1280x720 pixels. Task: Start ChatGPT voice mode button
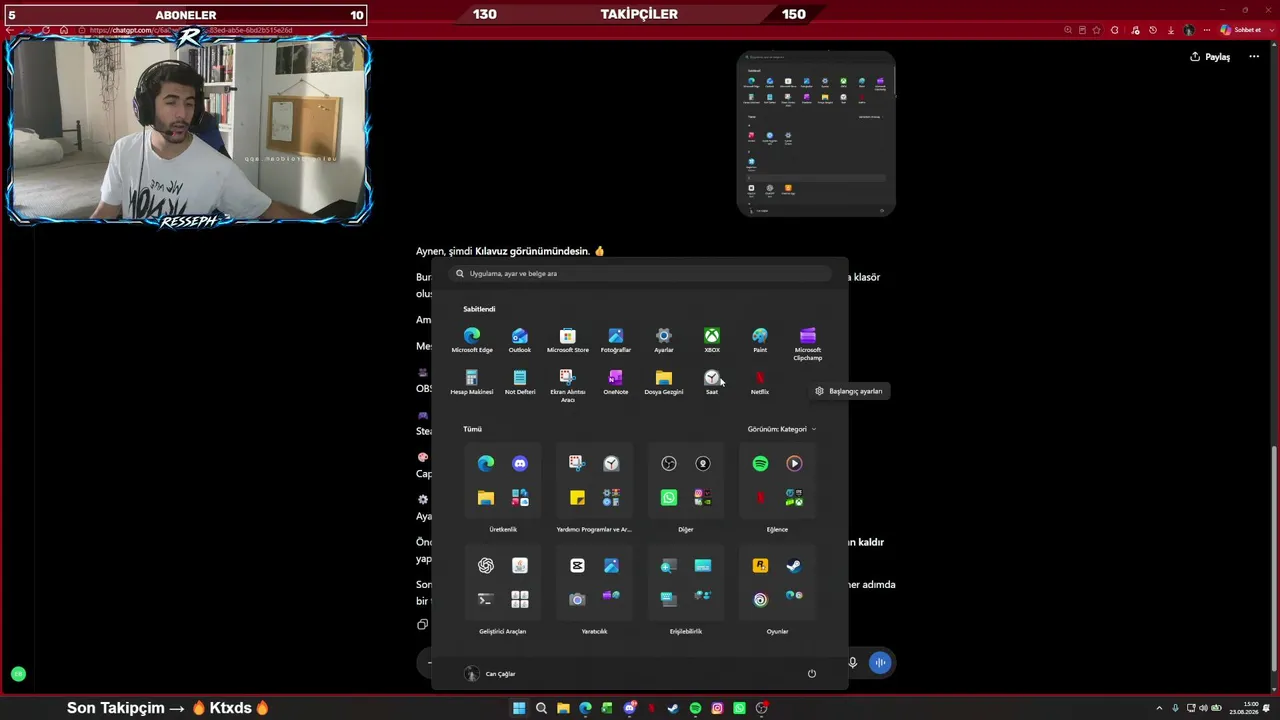[879, 662]
